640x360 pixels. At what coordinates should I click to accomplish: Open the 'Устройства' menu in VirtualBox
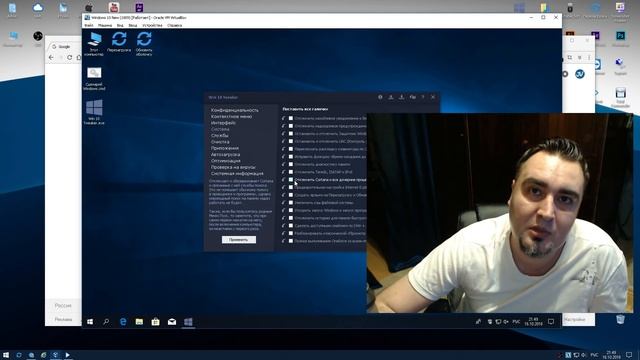tap(152, 25)
